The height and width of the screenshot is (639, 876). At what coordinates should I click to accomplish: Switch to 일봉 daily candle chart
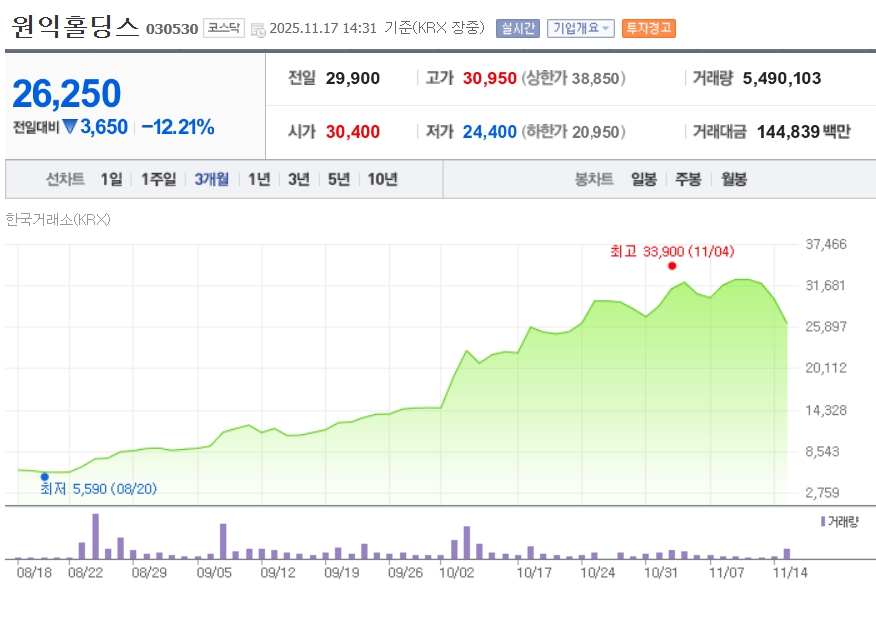tap(644, 180)
